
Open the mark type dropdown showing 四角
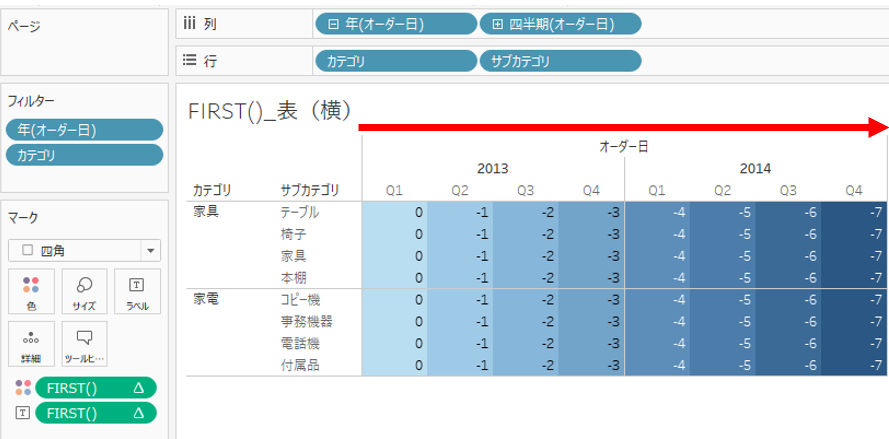pos(84,250)
